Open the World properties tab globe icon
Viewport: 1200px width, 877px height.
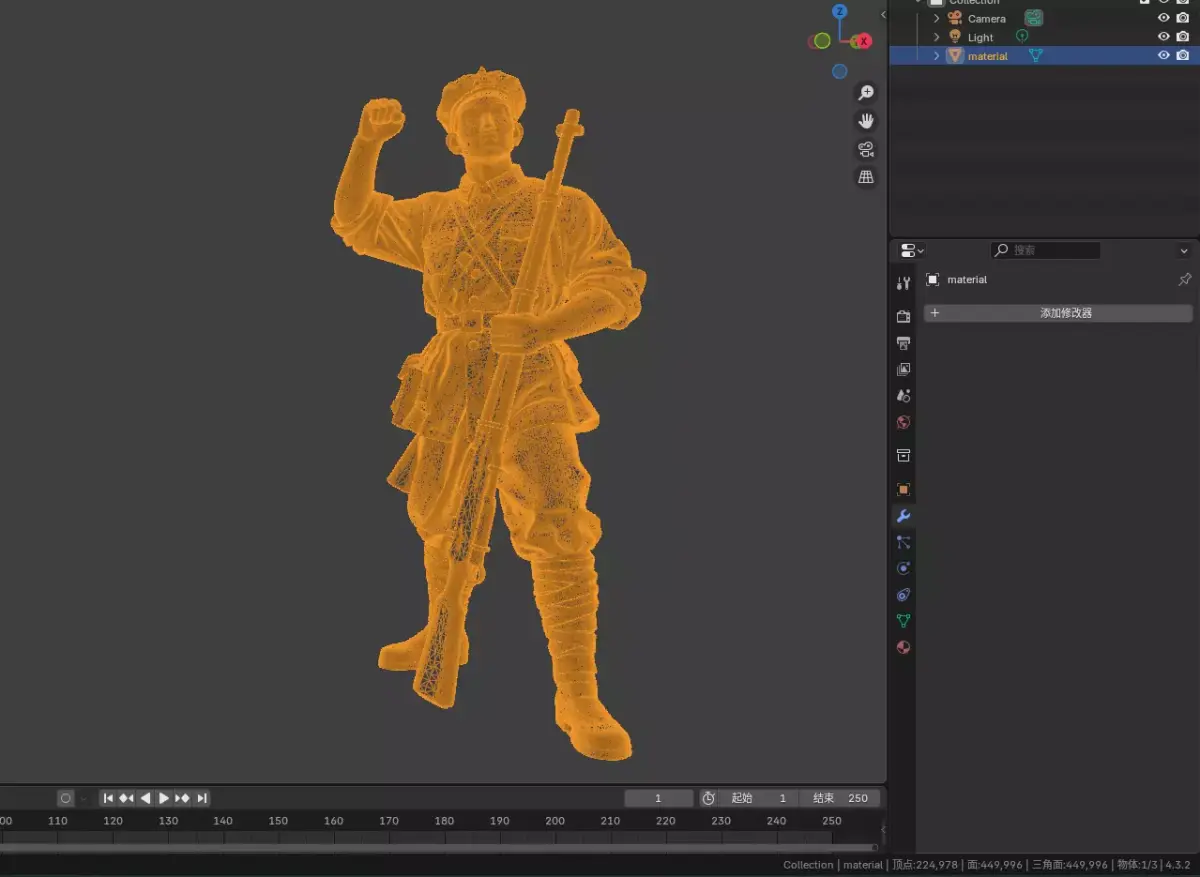coord(903,422)
